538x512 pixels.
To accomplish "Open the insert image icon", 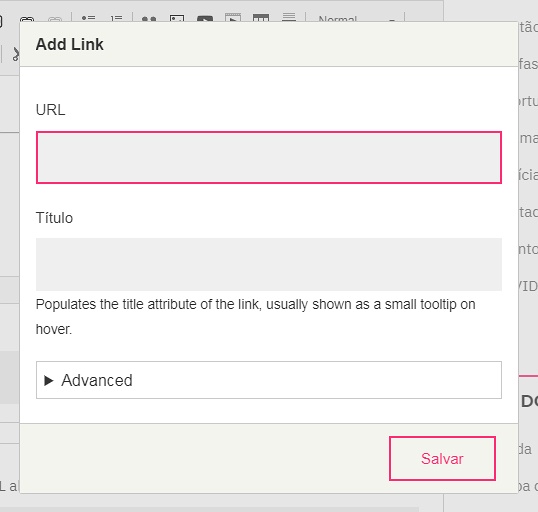I will [177, 18].
